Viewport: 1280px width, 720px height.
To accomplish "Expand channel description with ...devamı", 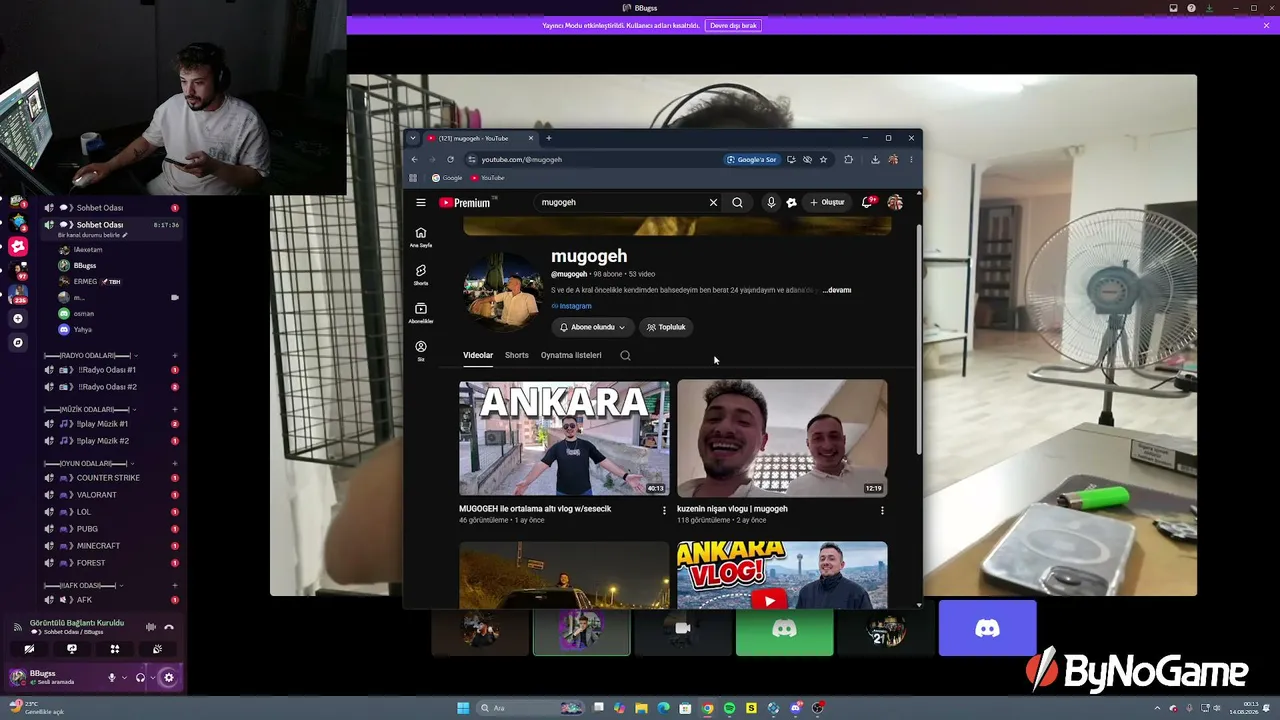I will coord(837,290).
